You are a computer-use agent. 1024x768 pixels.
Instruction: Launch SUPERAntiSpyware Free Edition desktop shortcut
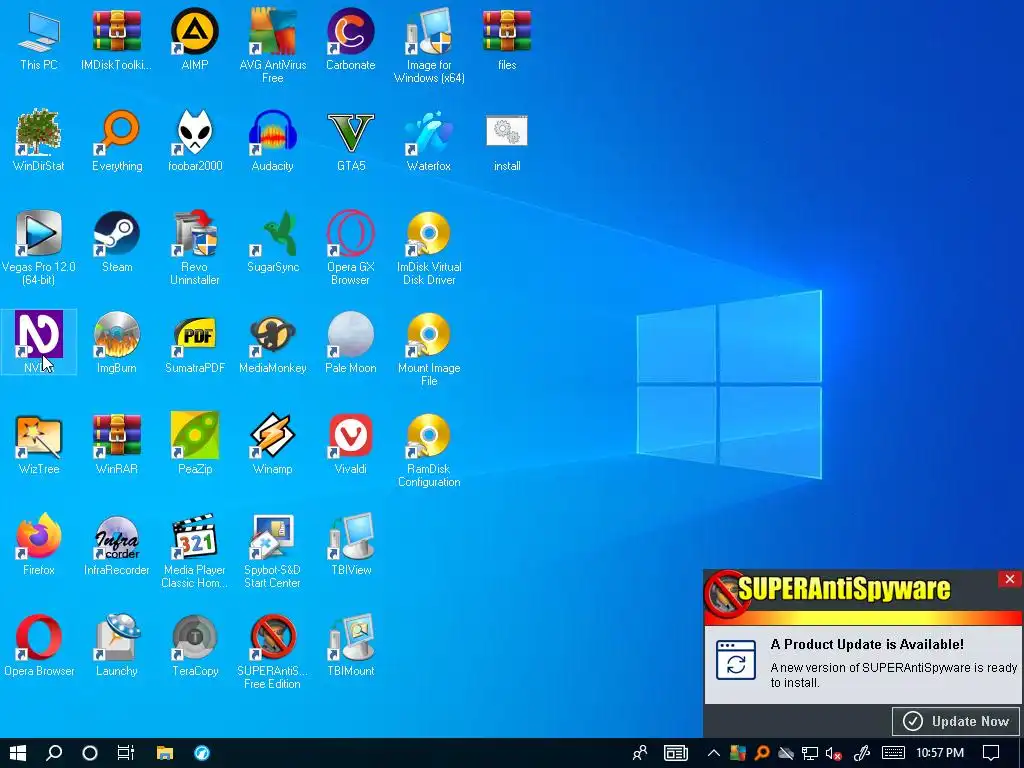click(x=272, y=650)
